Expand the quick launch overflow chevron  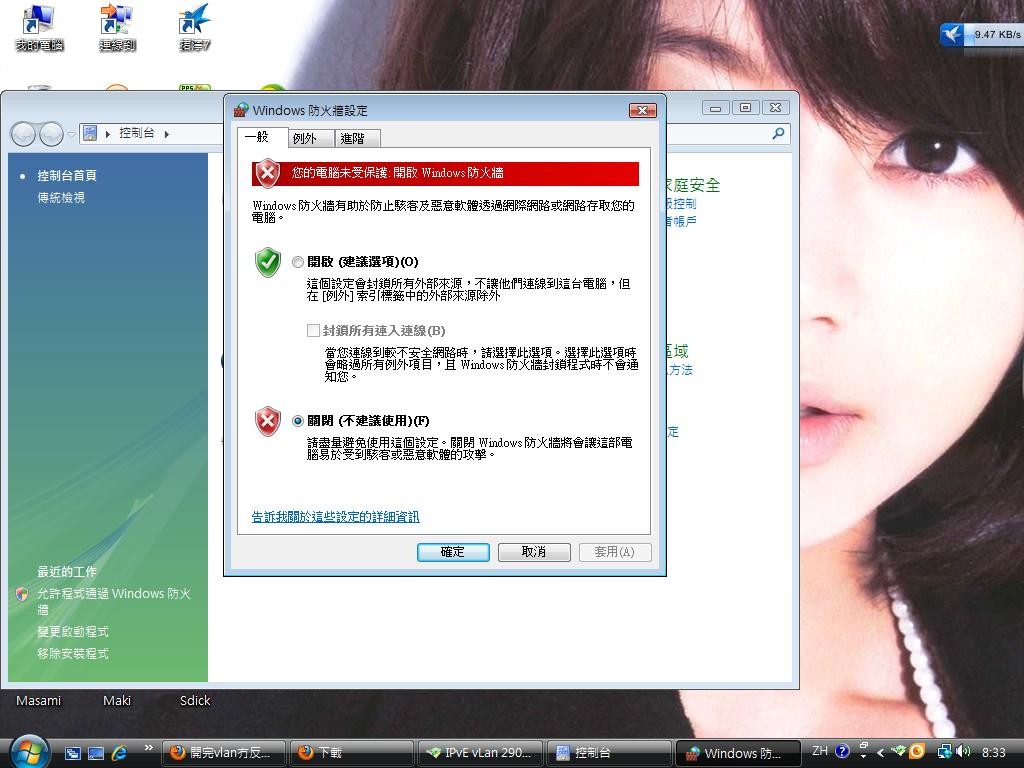[x=149, y=748]
